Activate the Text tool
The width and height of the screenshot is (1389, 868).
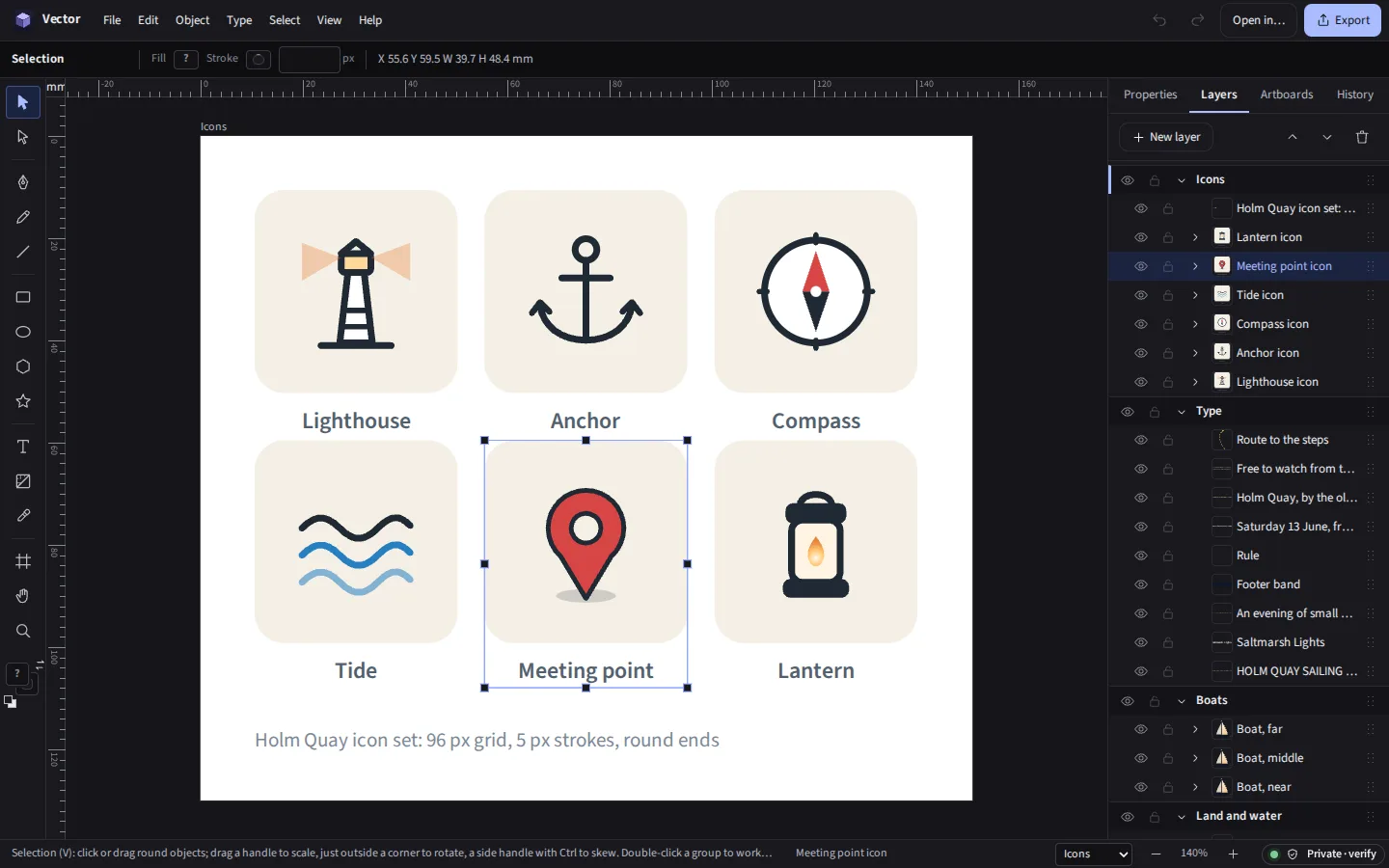click(23, 447)
